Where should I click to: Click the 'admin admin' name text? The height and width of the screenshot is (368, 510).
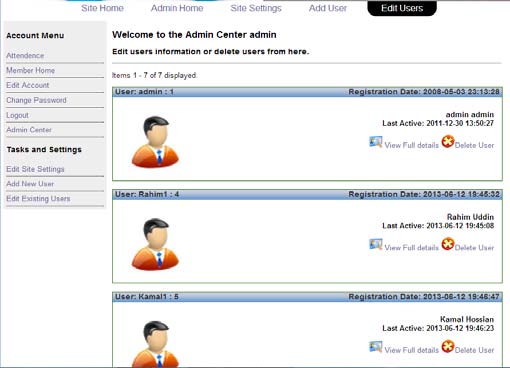point(470,115)
